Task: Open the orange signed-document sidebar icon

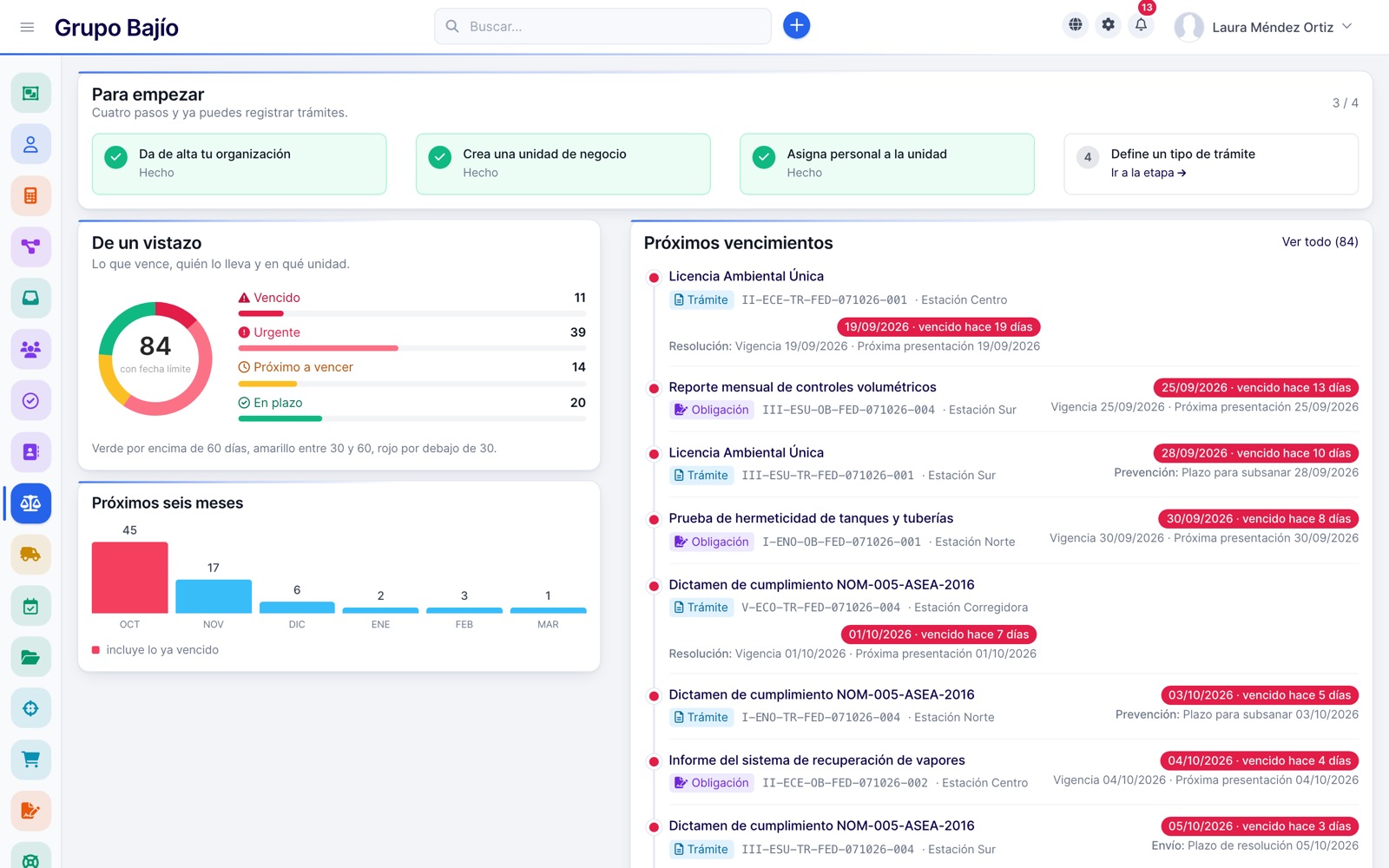Action: pos(30,811)
